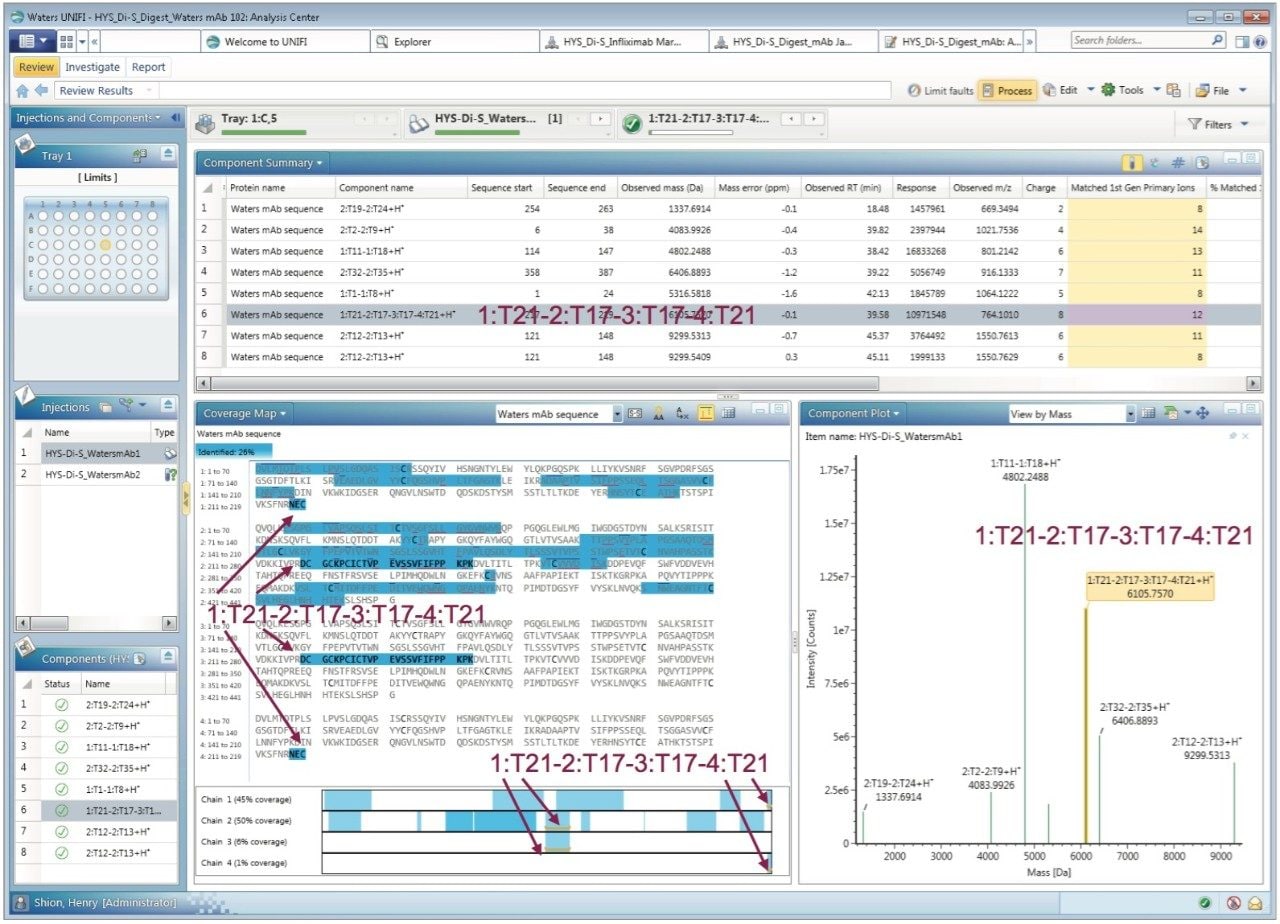
Task: Switch to the Report tab
Action: pyautogui.click(x=148, y=67)
